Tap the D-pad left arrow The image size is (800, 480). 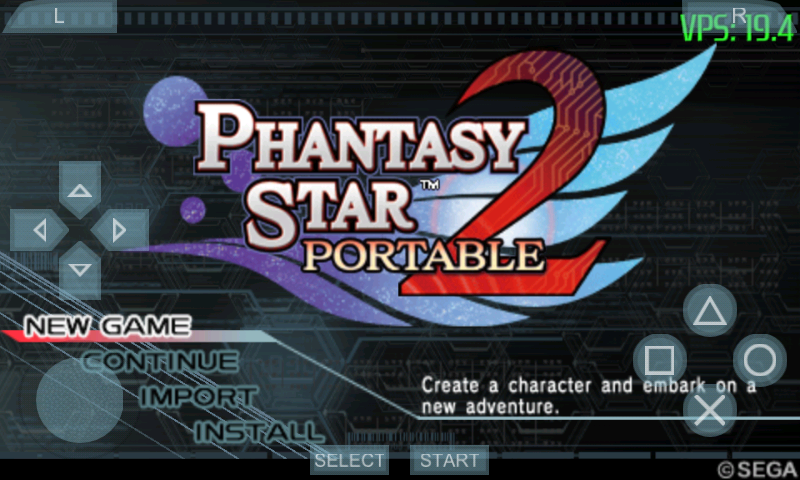coord(39,230)
